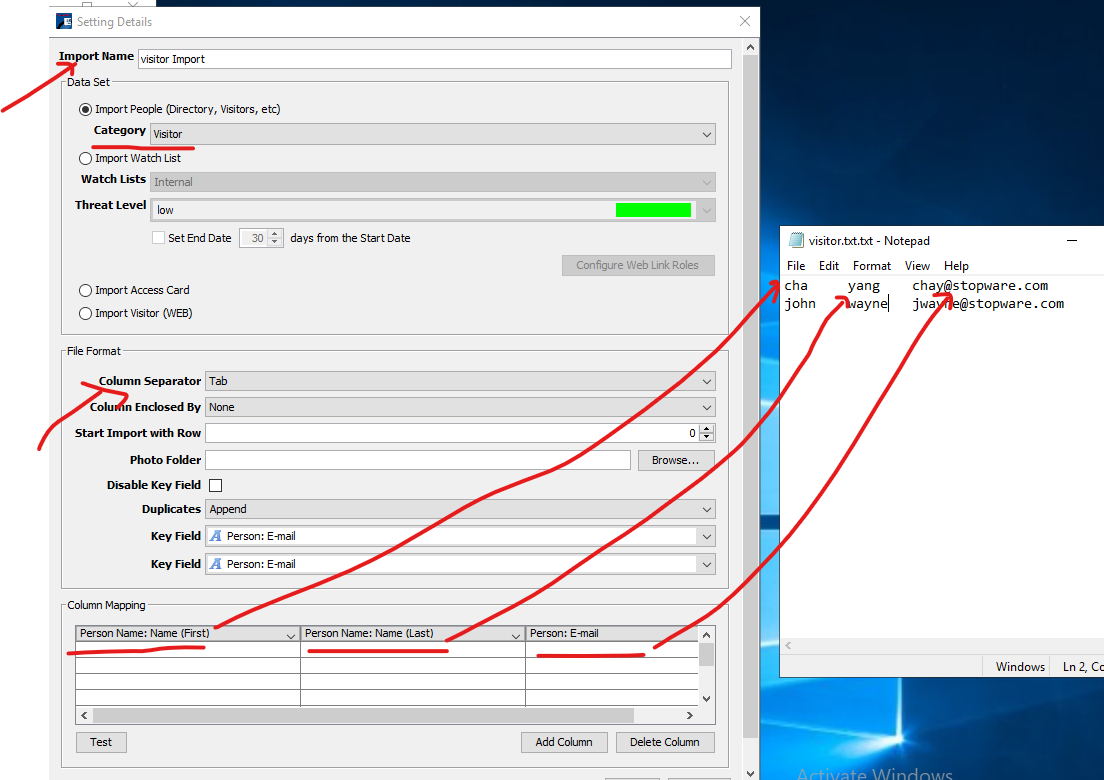Close the Setting Details dialog
The width and height of the screenshot is (1104, 780).
click(744, 21)
